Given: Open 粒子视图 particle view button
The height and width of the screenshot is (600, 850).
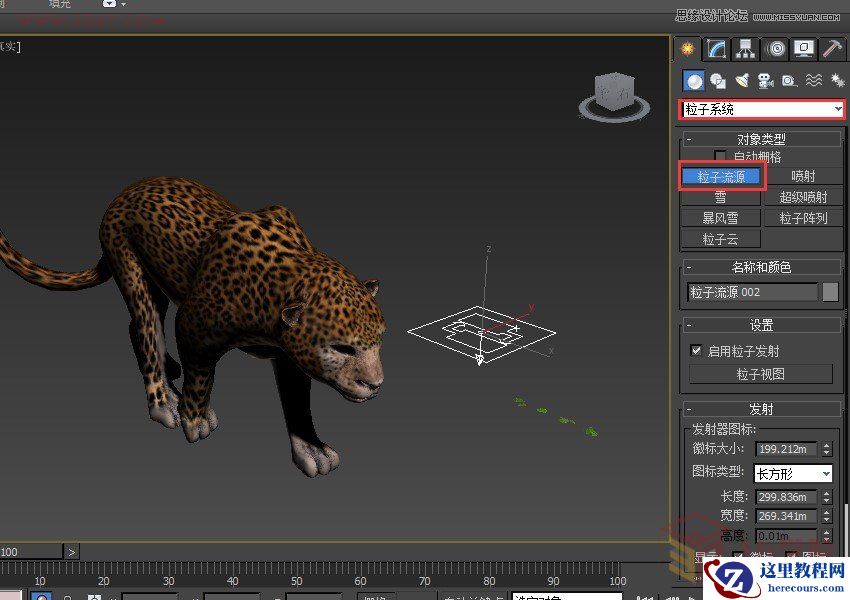Looking at the screenshot, I should click(760, 374).
